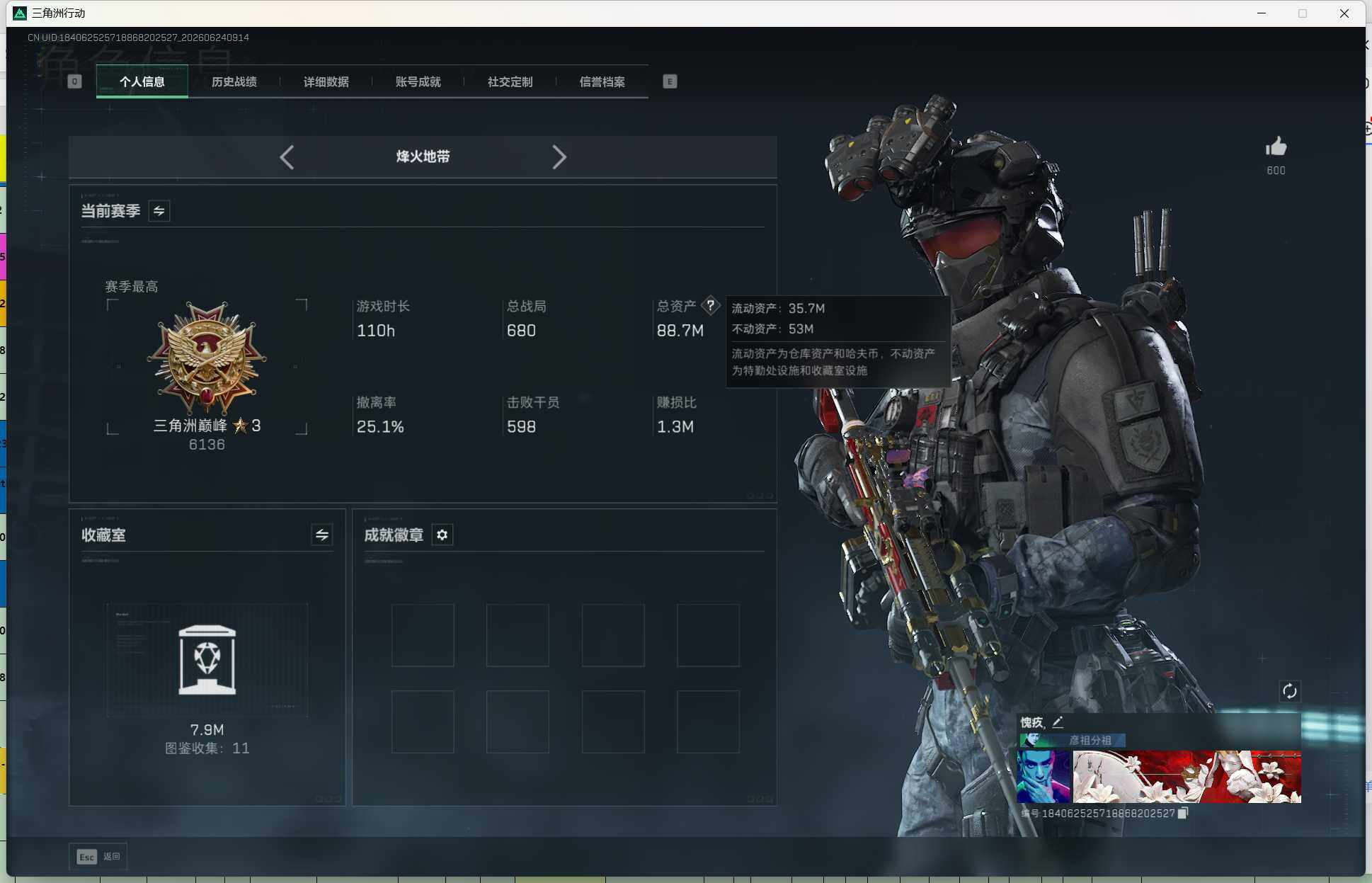Click the thumbs-up like icon

tap(1276, 147)
